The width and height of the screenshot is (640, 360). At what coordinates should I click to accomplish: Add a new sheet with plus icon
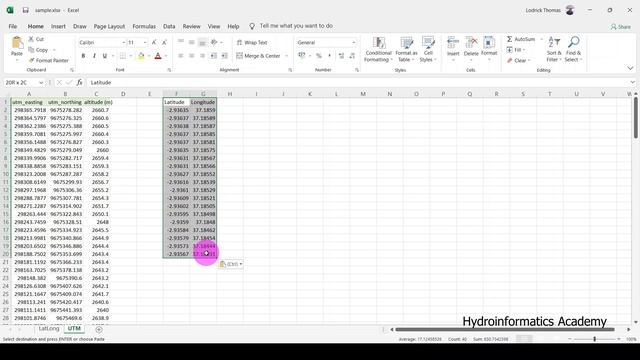coord(99,329)
